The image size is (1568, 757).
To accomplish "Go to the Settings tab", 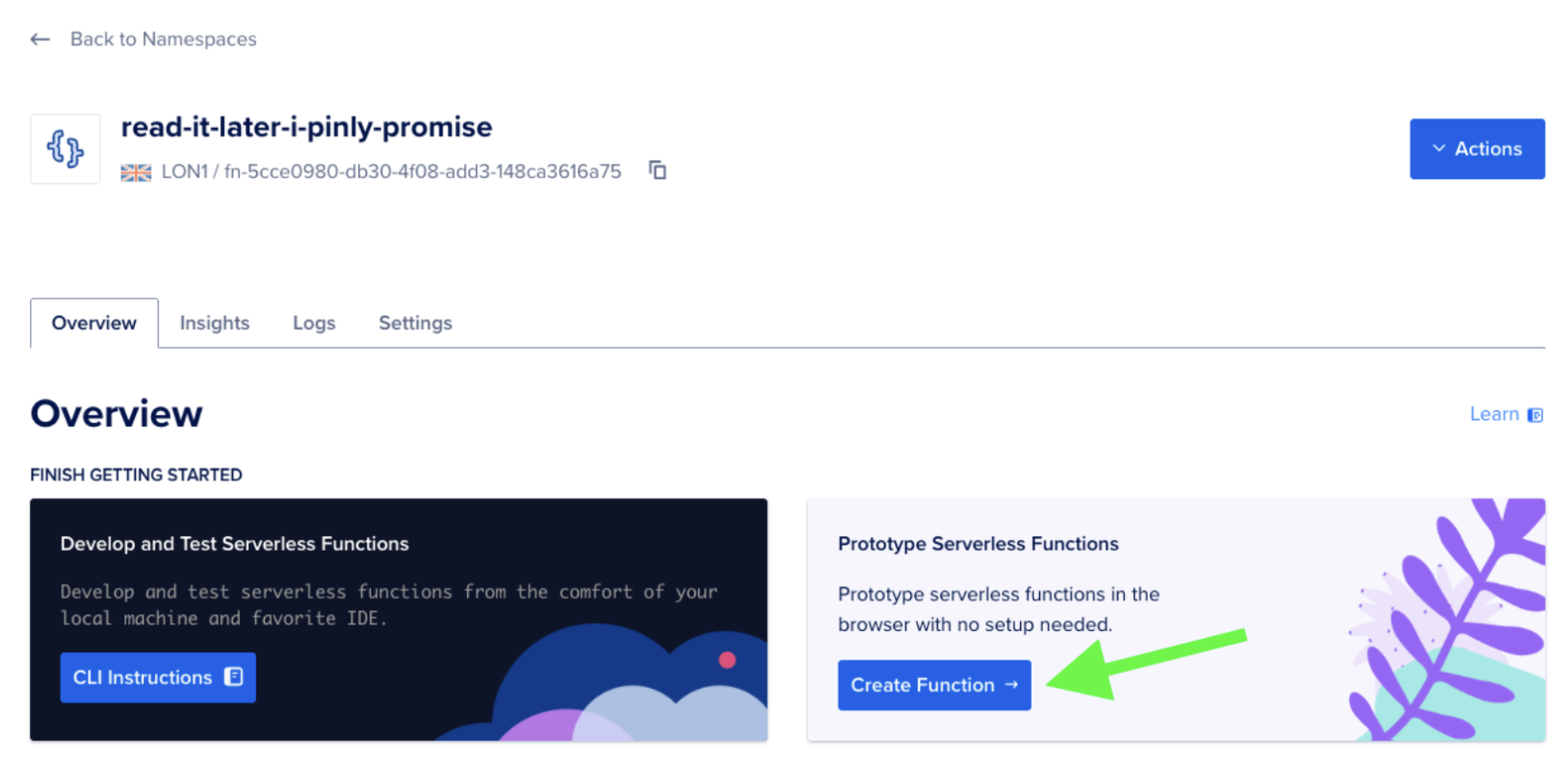I will click(x=414, y=323).
